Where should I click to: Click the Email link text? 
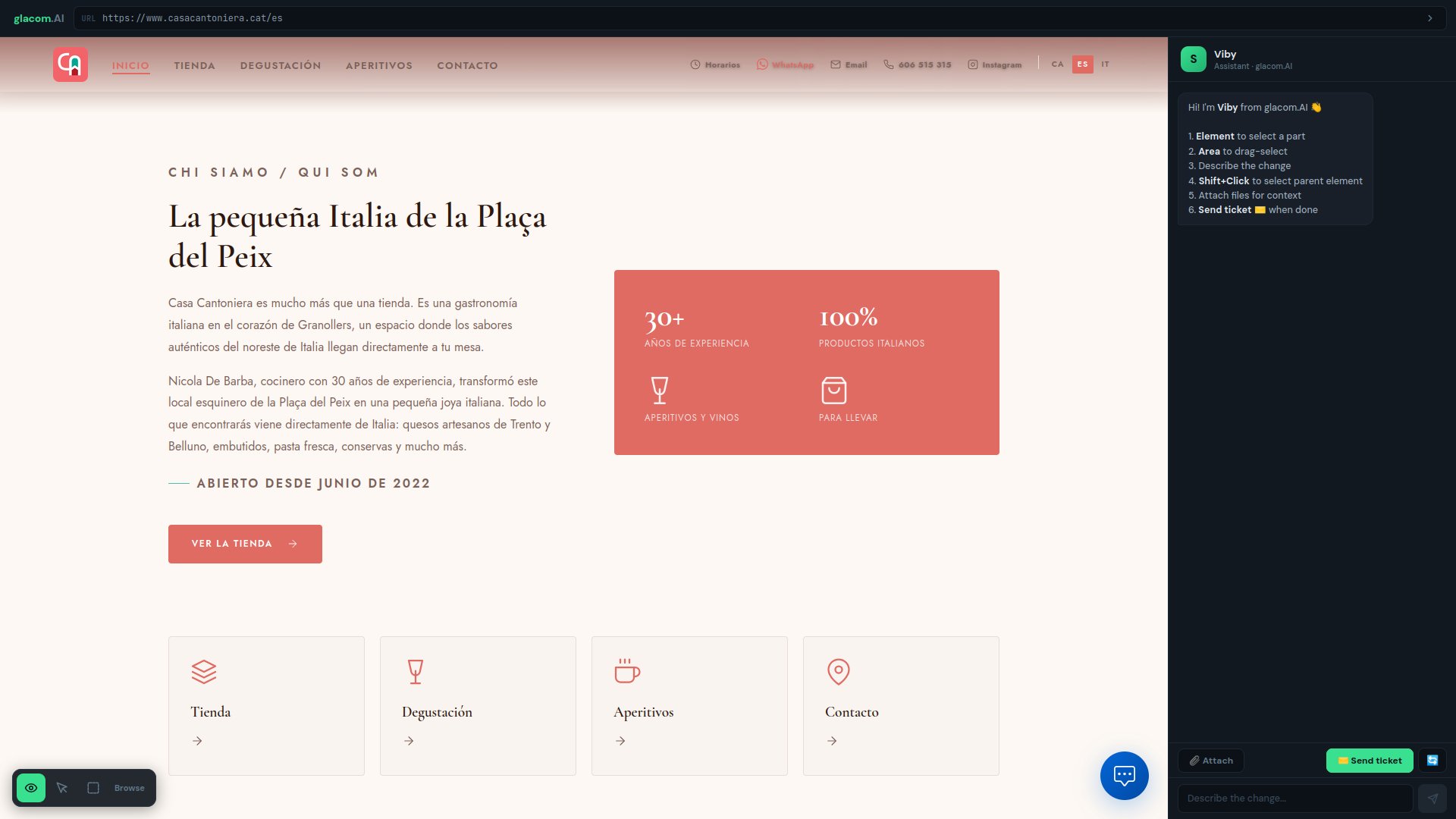(x=856, y=65)
